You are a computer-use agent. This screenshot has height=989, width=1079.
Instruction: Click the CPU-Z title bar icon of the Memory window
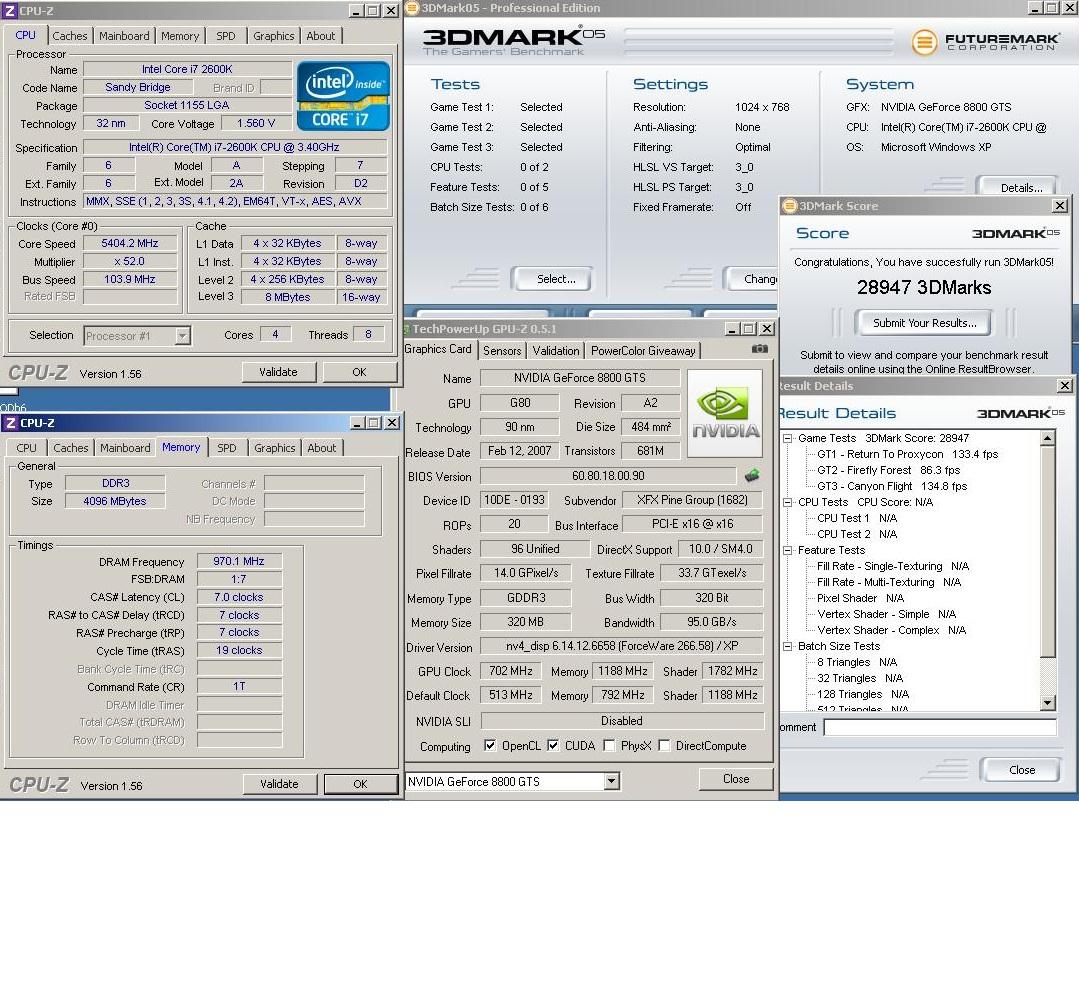pos(10,423)
